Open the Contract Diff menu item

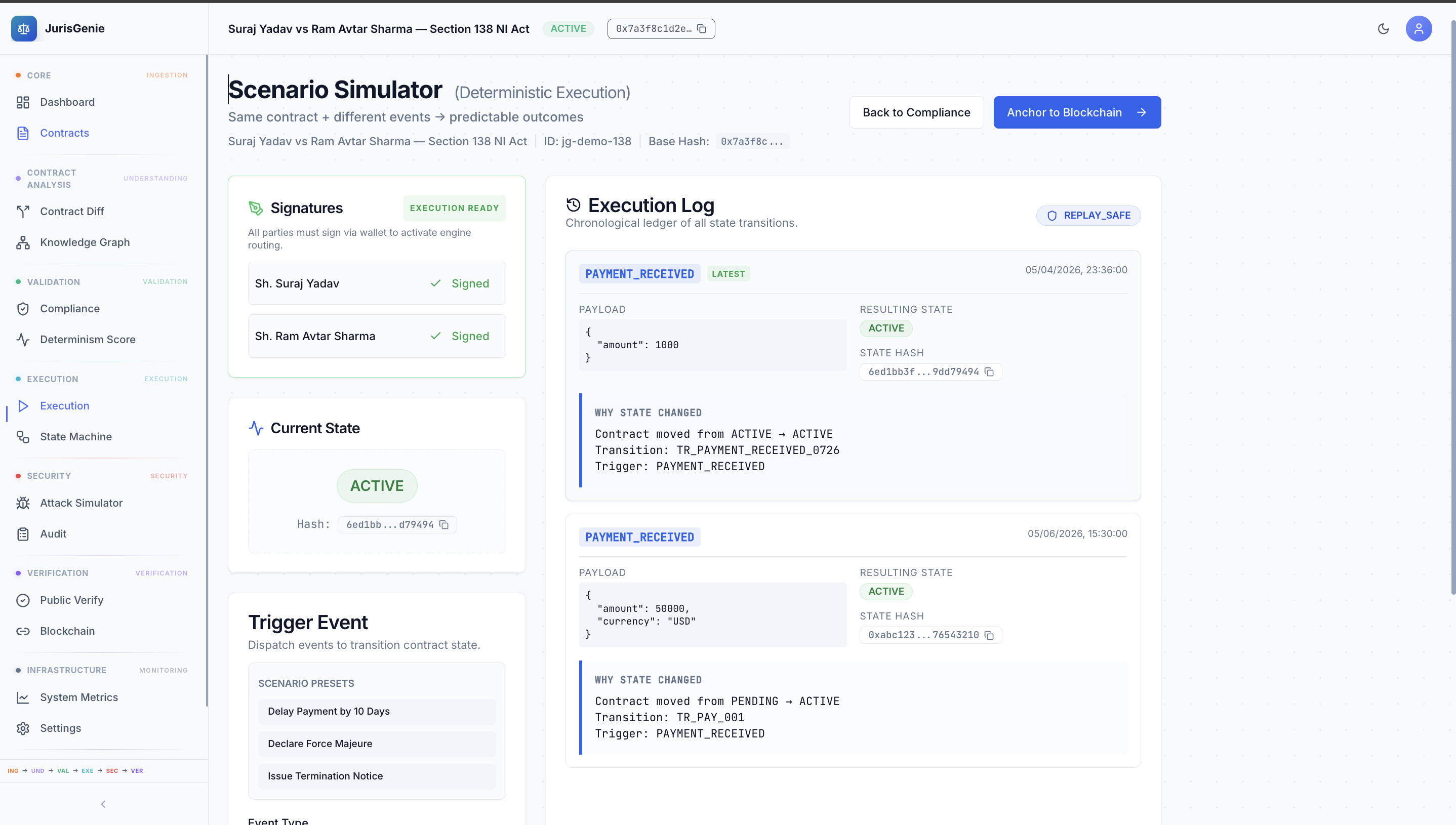coord(72,212)
